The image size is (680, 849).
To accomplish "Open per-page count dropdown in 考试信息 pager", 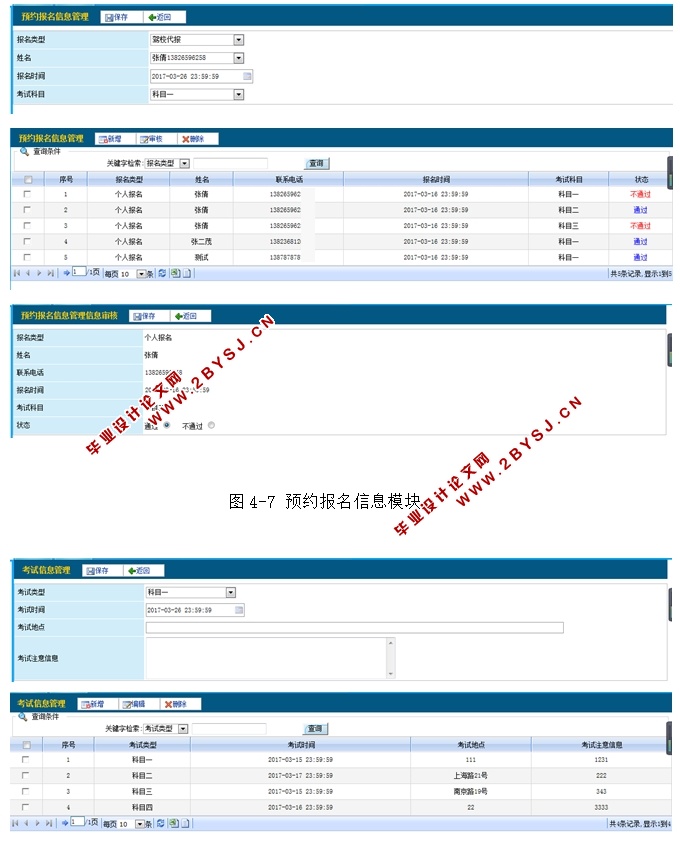I will pos(139,824).
